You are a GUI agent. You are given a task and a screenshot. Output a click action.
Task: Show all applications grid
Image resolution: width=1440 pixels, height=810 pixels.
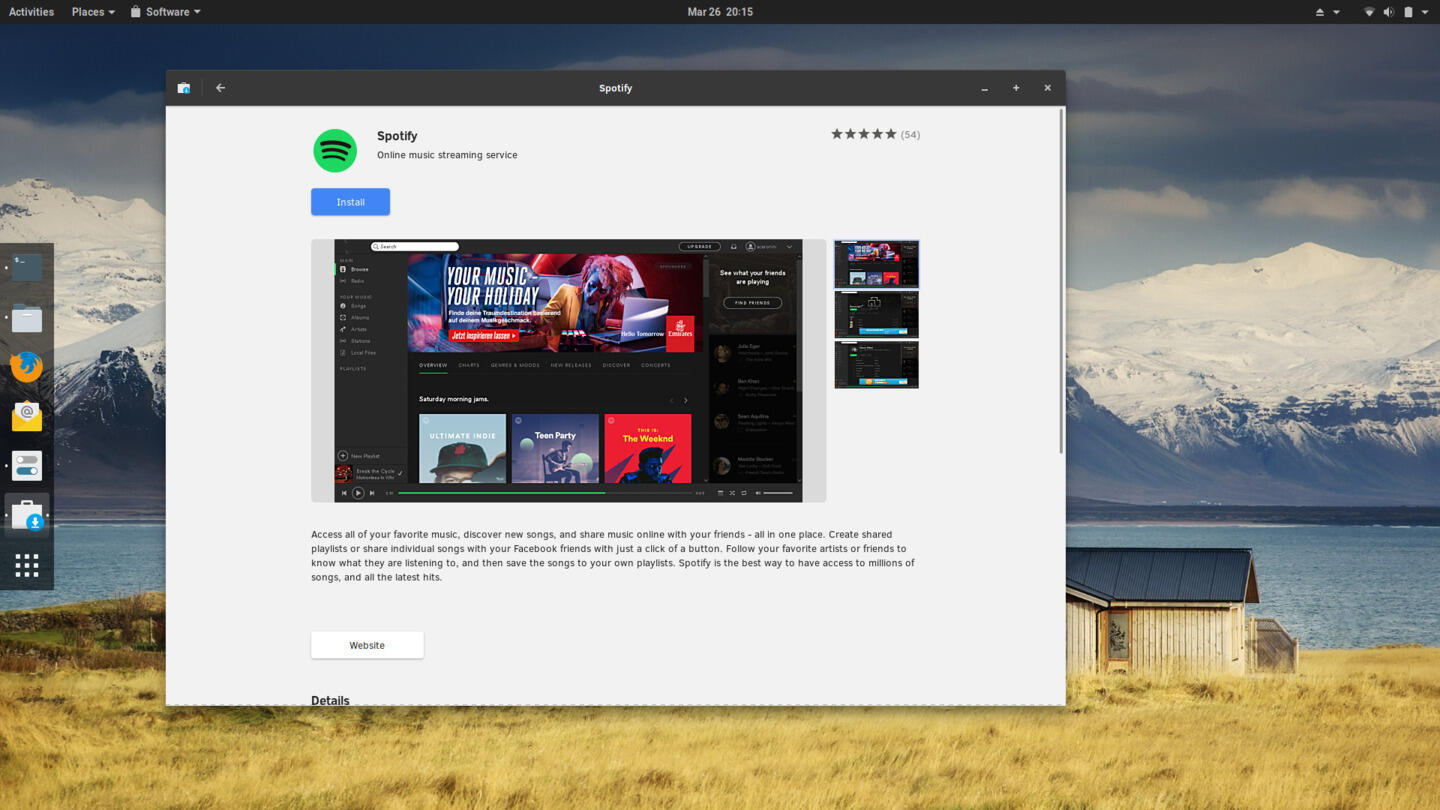click(27, 565)
